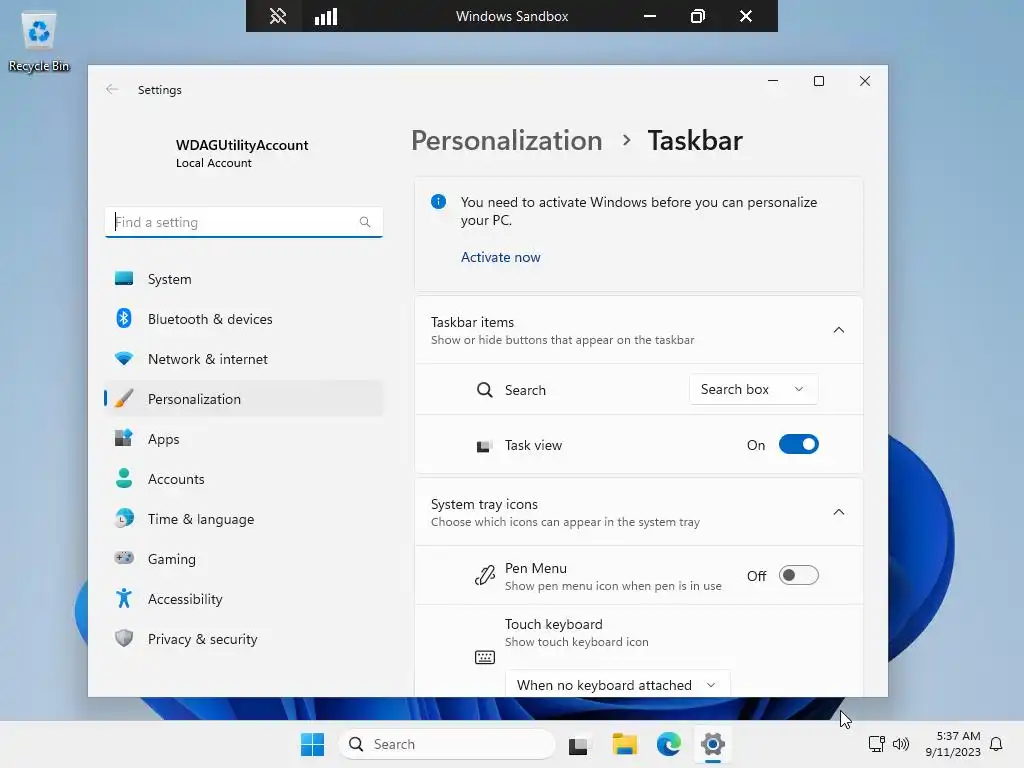Click the magnifier icon in Find a setting

(x=365, y=222)
